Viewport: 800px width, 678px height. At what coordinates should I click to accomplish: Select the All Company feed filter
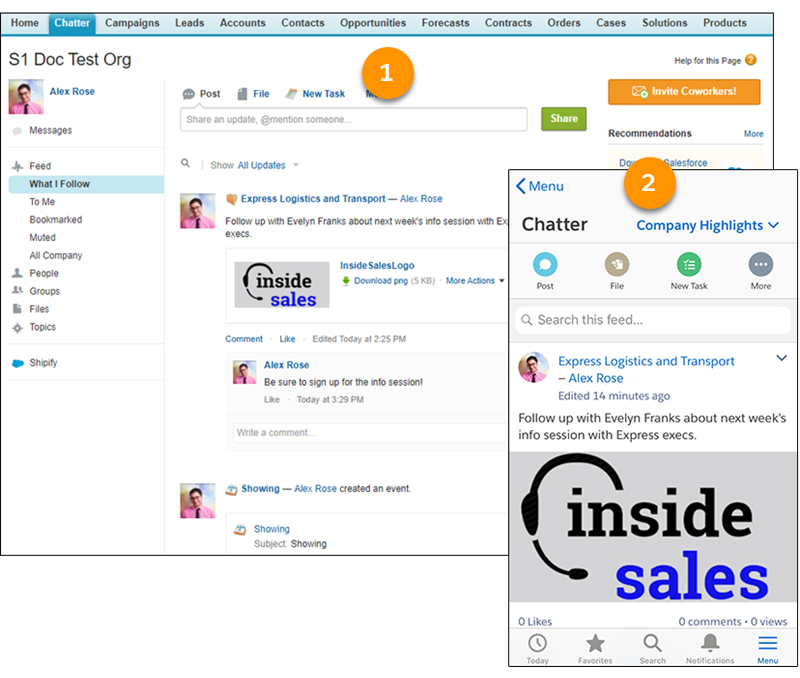[56, 256]
